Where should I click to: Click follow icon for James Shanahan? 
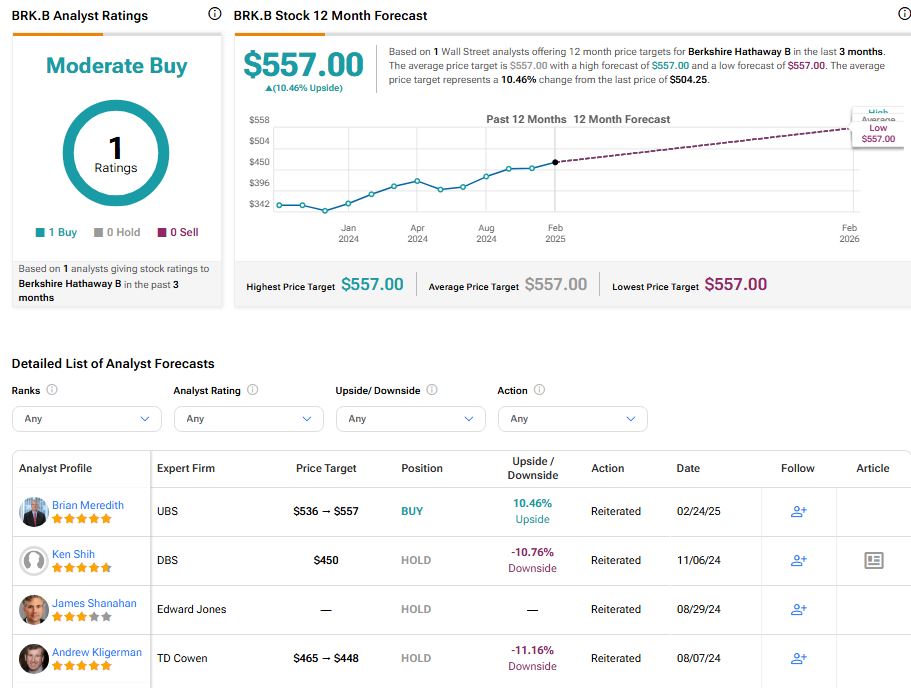click(798, 609)
